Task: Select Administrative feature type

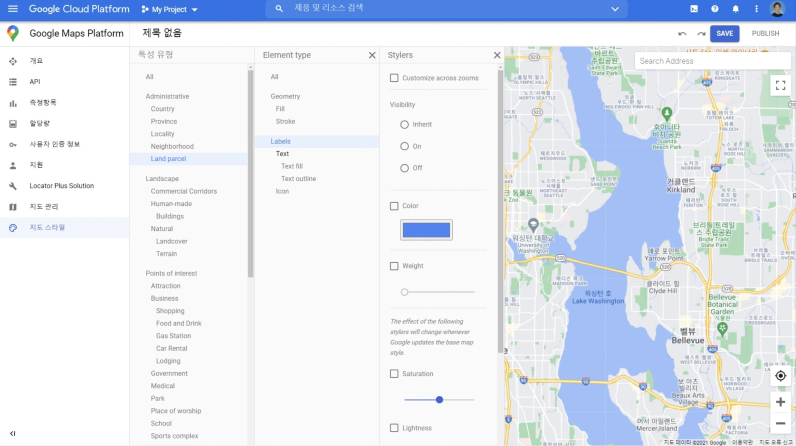Action: (x=167, y=96)
